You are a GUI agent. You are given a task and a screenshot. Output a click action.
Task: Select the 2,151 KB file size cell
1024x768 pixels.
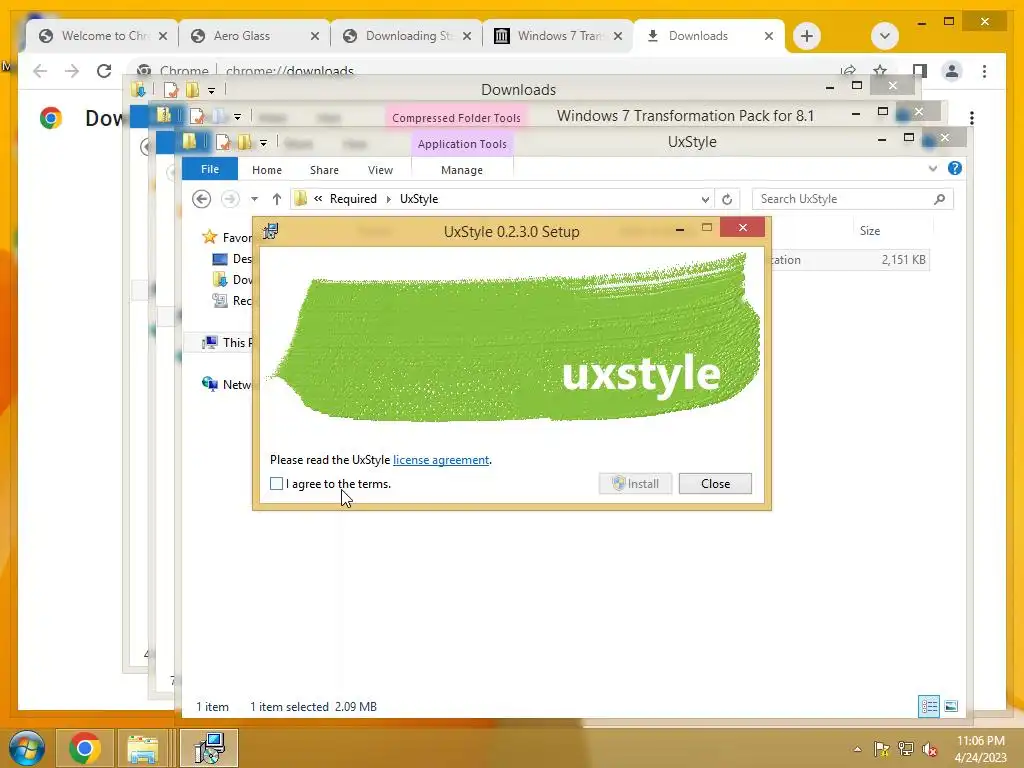(x=903, y=260)
